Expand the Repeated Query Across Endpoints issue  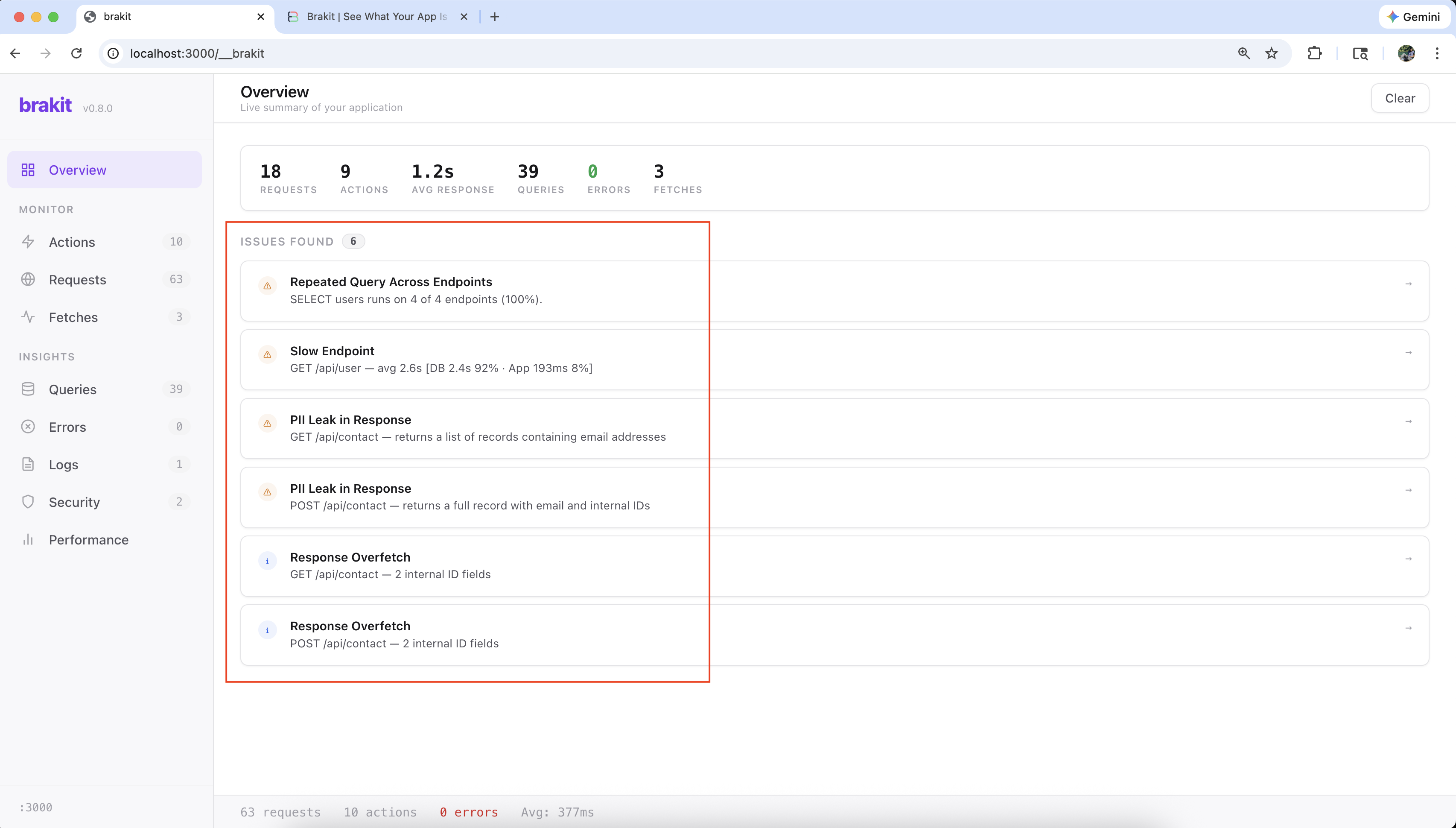[1409, 283]
